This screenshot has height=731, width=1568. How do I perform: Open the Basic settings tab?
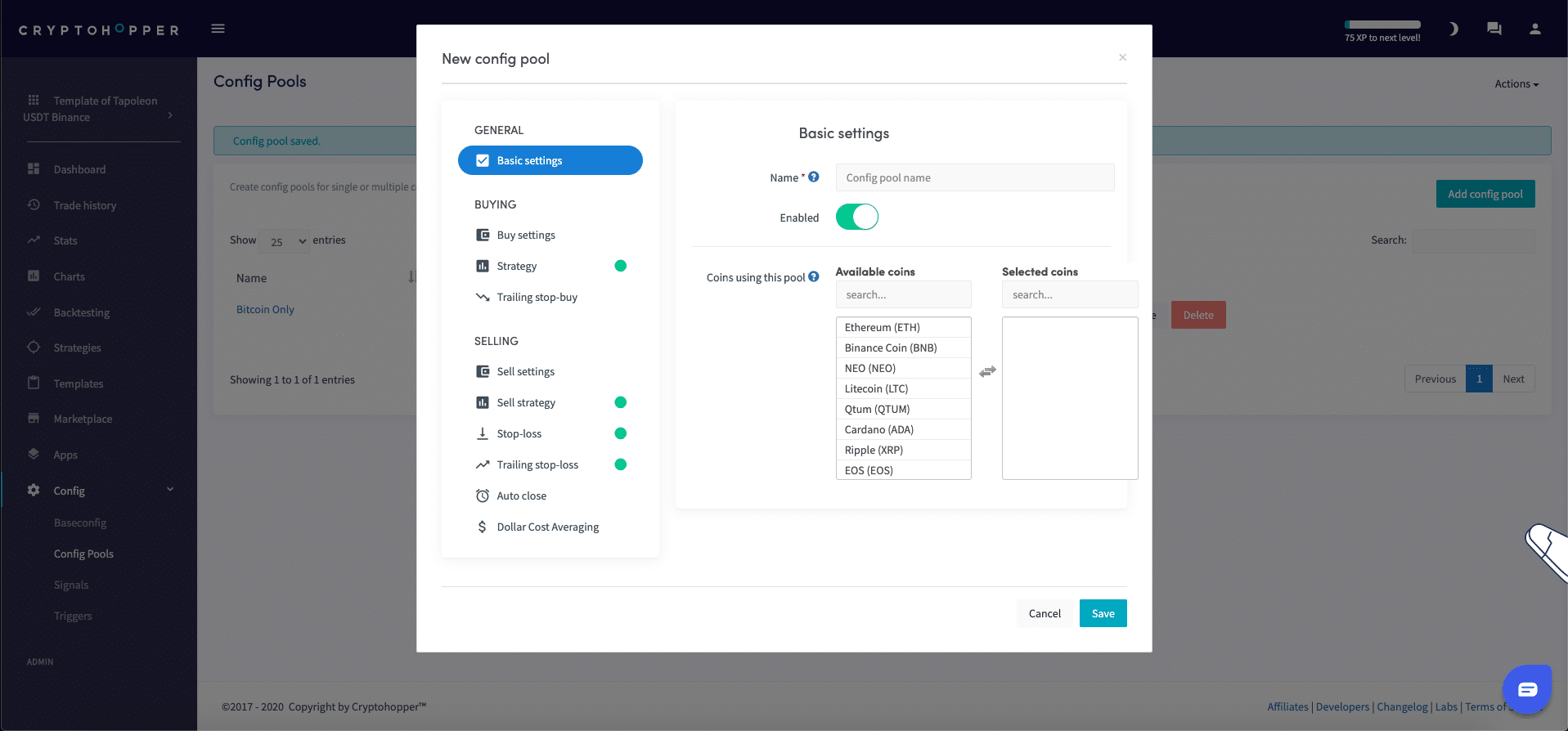coord(550,160)
